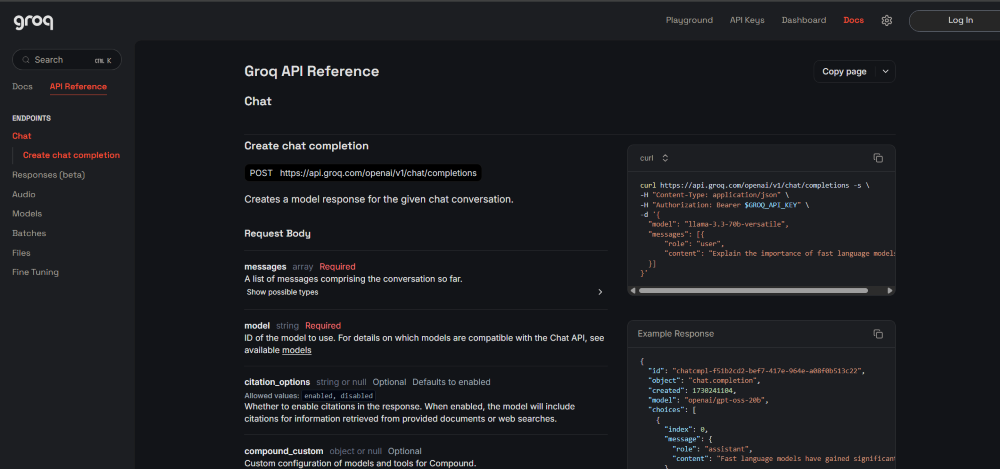Click the citation_options parameter name

(277, 382)
